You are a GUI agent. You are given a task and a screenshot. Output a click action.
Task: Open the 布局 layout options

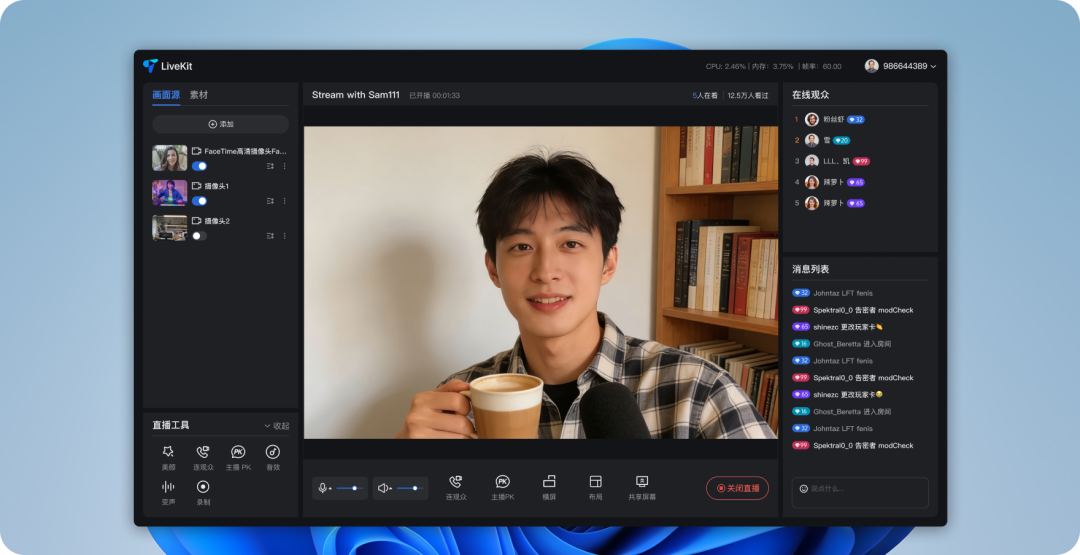point(596,488)
